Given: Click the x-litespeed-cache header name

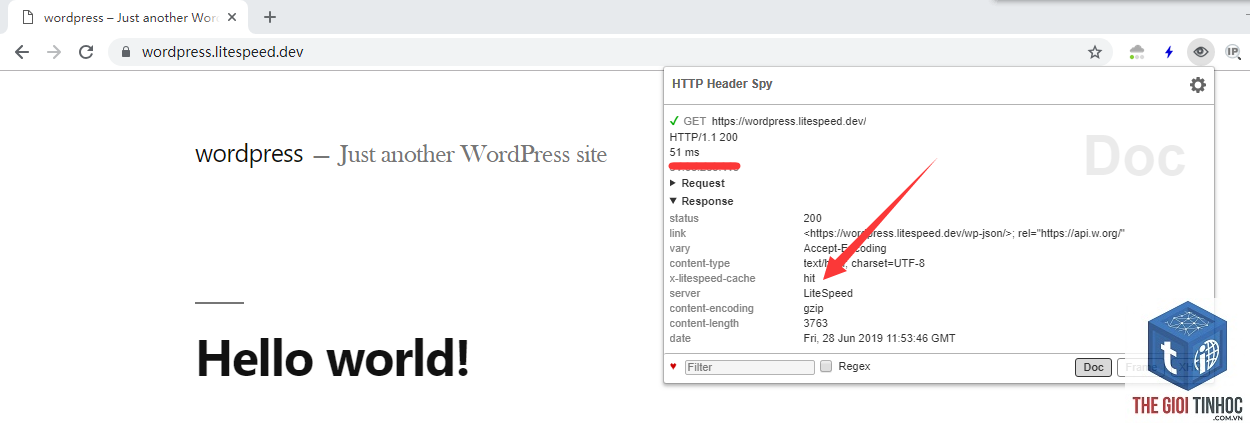Looking at the screenshot, I should point(712,278).
